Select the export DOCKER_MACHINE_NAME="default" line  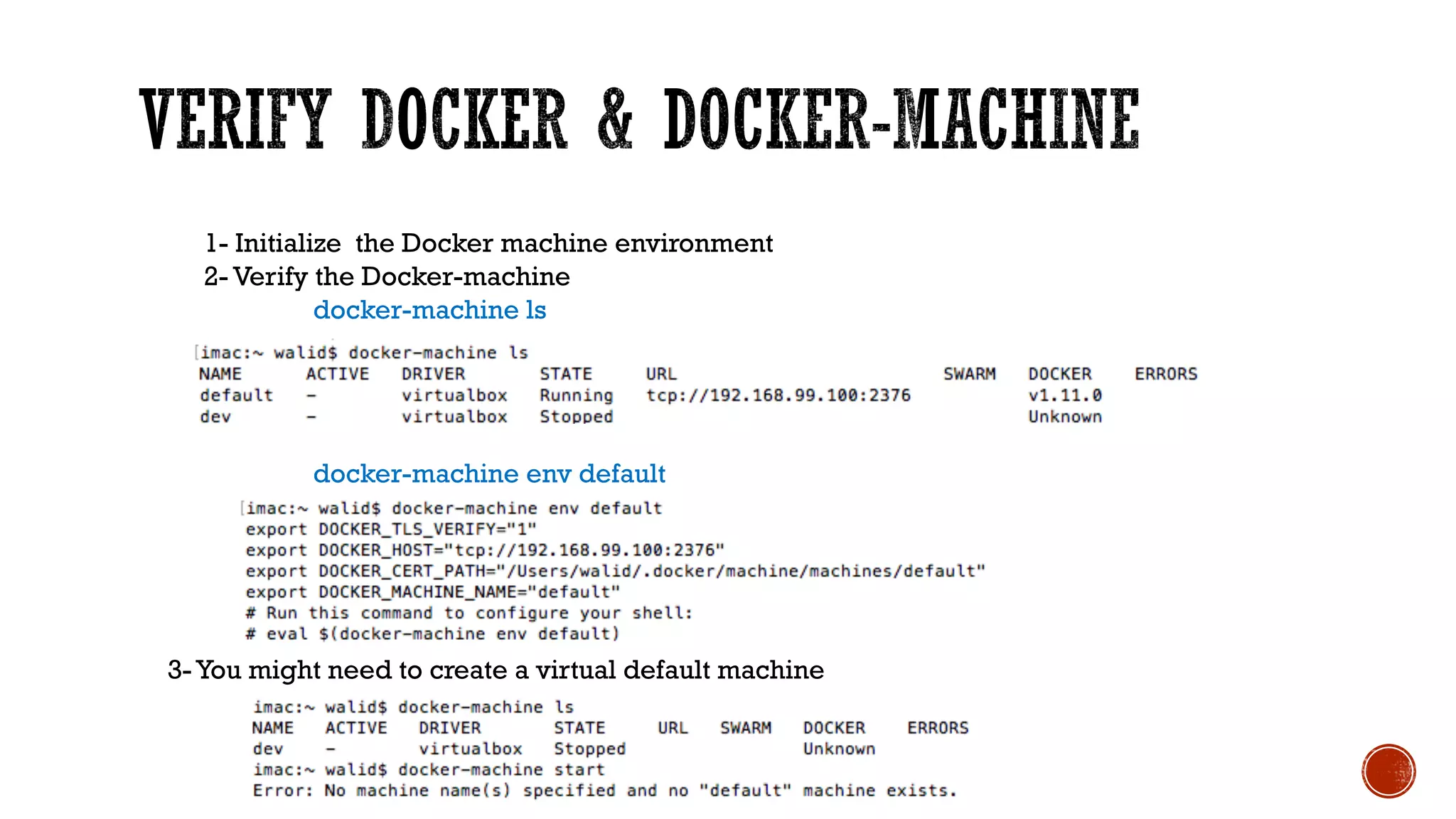tap(433, 592)
